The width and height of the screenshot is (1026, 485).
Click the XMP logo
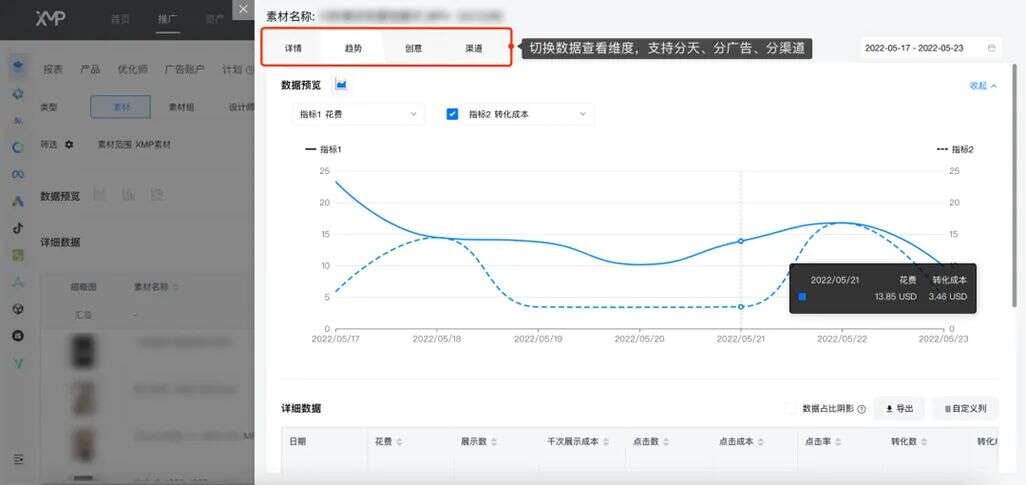(50, 18)
